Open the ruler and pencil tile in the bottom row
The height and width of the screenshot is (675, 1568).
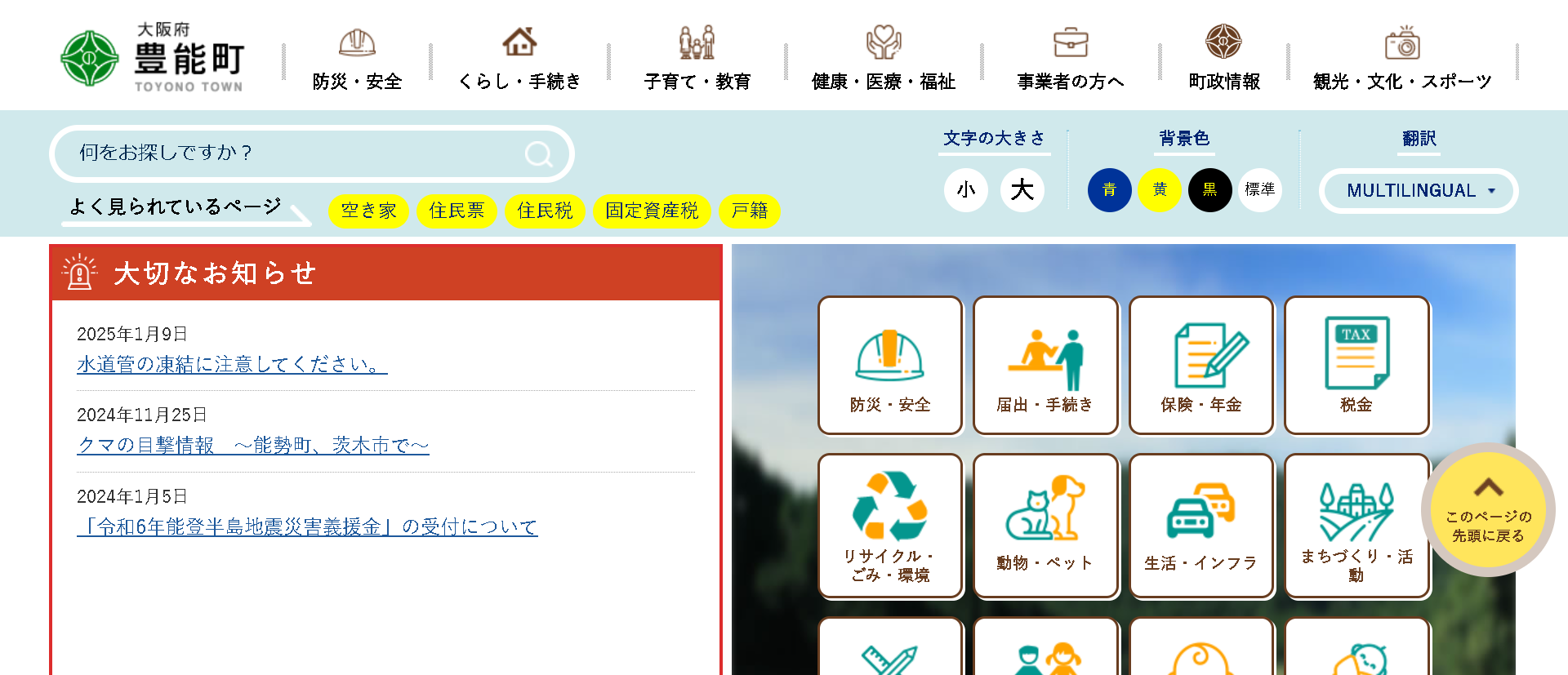tap(890, 646)
